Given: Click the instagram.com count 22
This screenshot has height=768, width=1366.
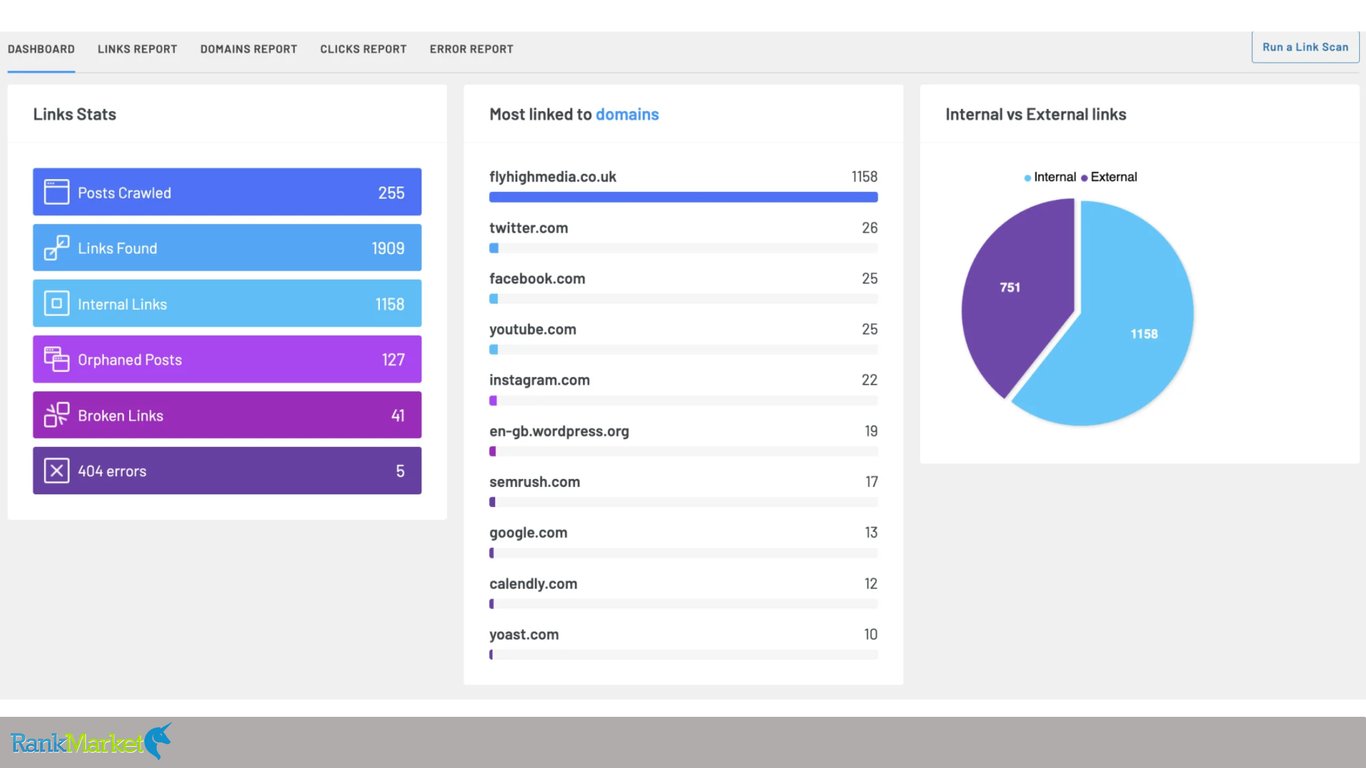Looking at the screenshot, I should click(x=870, y=380).
